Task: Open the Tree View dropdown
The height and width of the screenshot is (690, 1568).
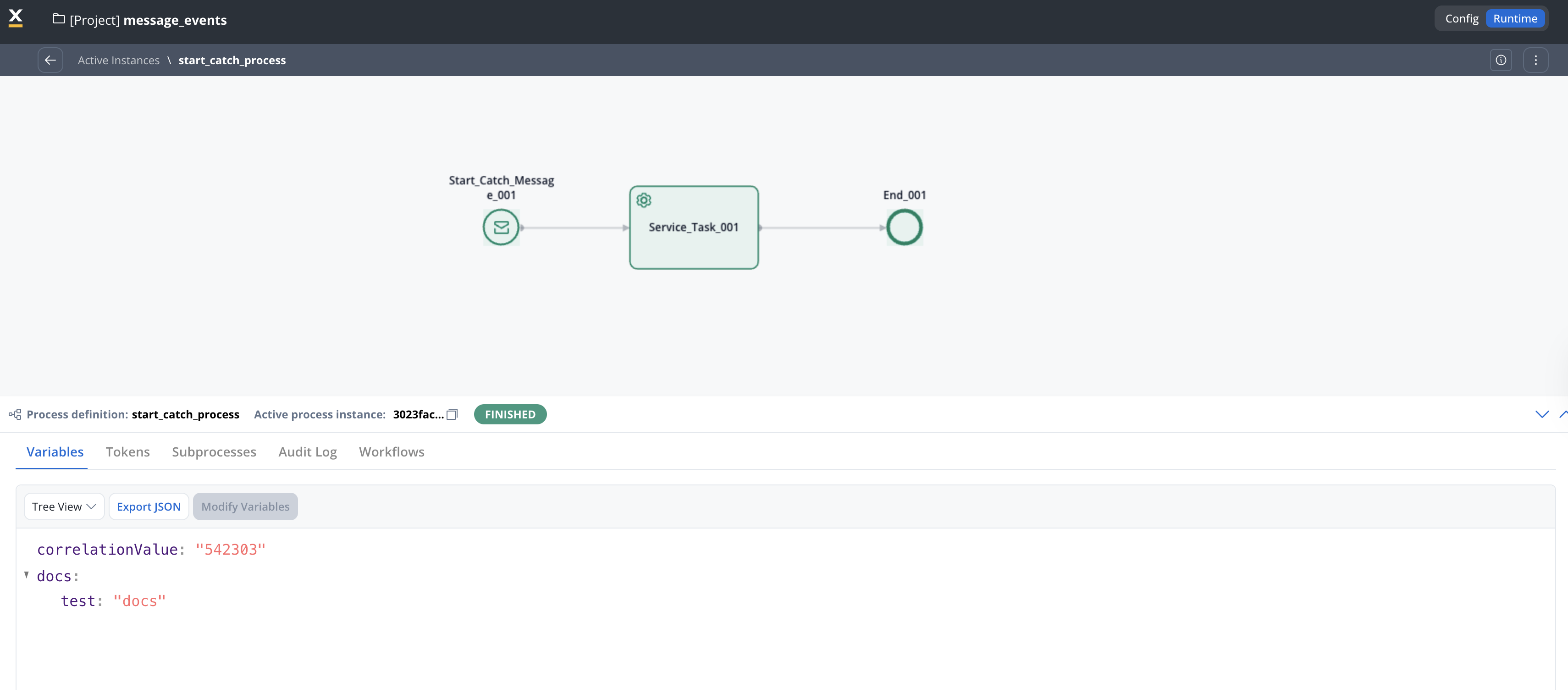Action: [64, 506]
